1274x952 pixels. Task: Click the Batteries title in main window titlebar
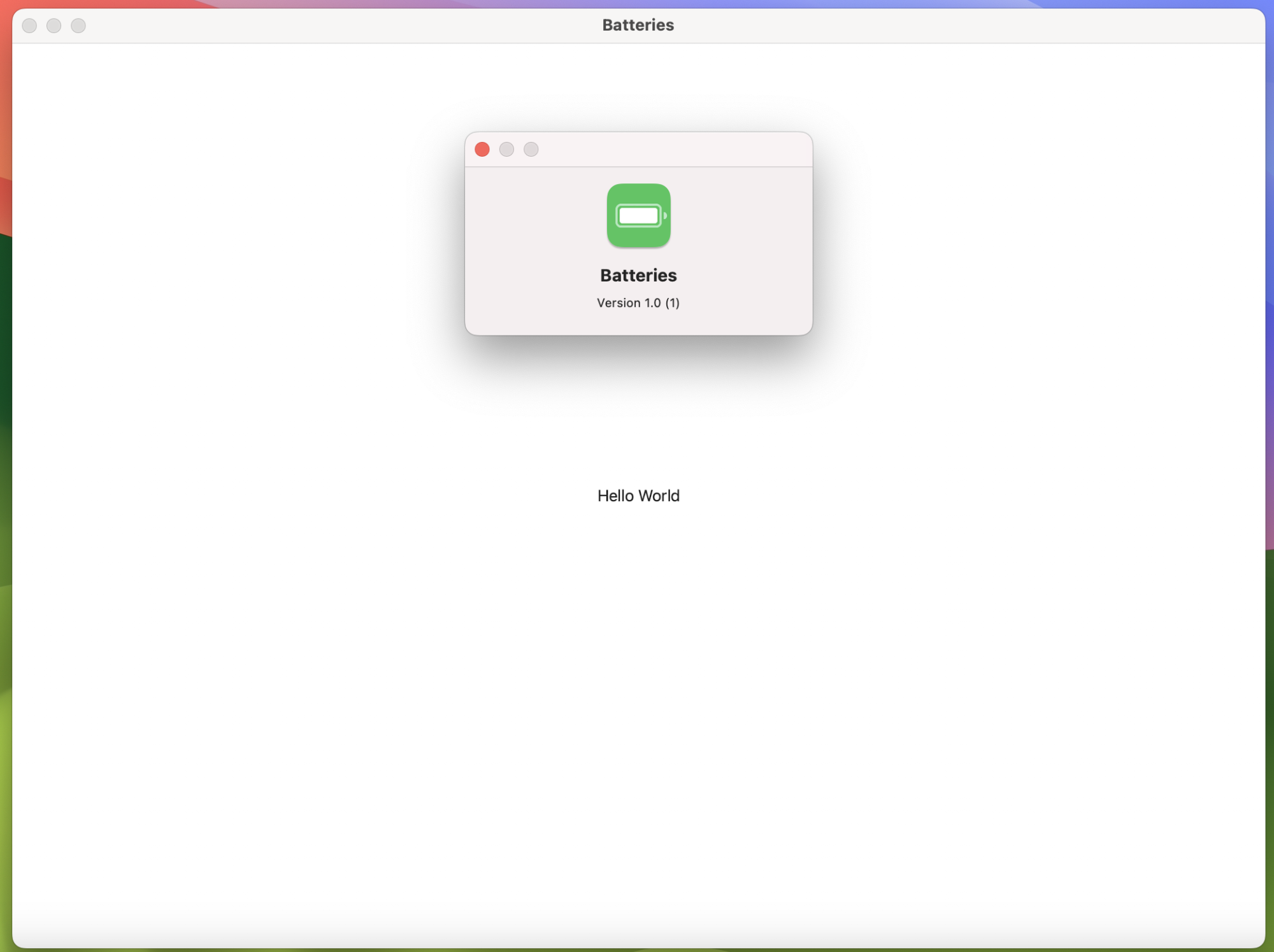pos(638,25)
